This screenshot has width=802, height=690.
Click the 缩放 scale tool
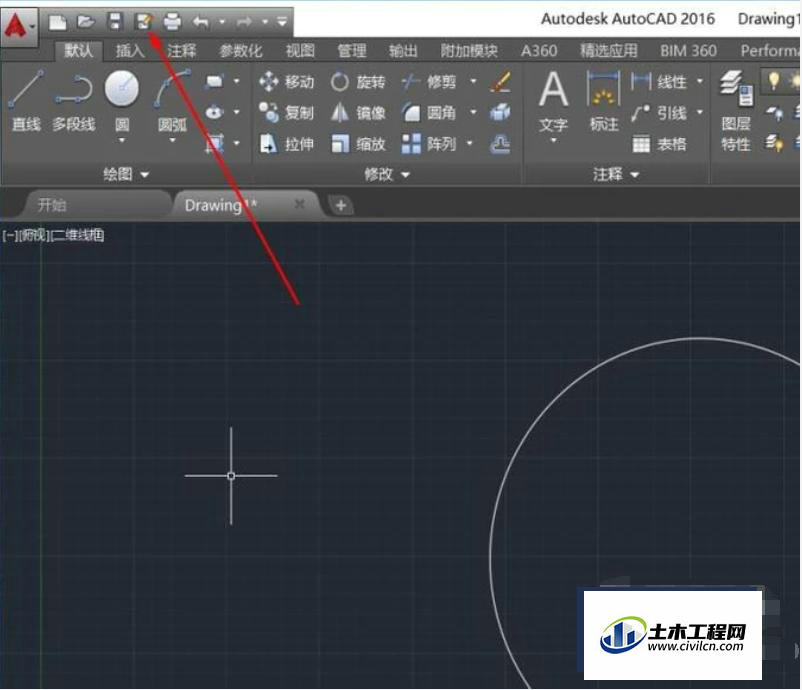(358, 144)
